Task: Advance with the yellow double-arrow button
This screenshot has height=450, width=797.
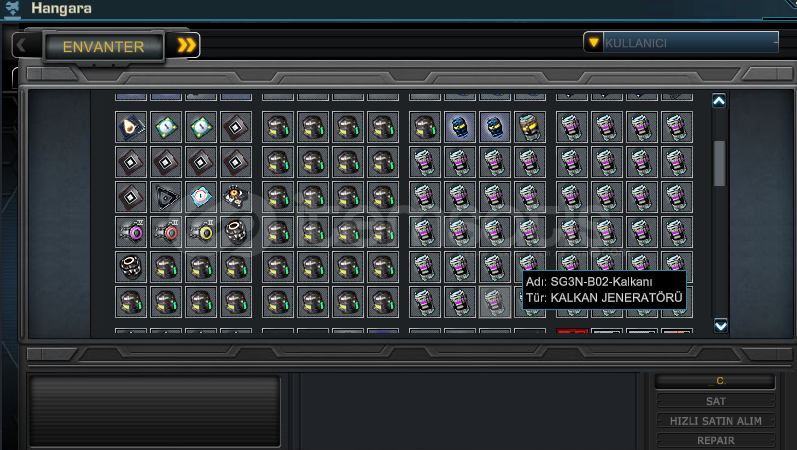Action: coord(186,46)
